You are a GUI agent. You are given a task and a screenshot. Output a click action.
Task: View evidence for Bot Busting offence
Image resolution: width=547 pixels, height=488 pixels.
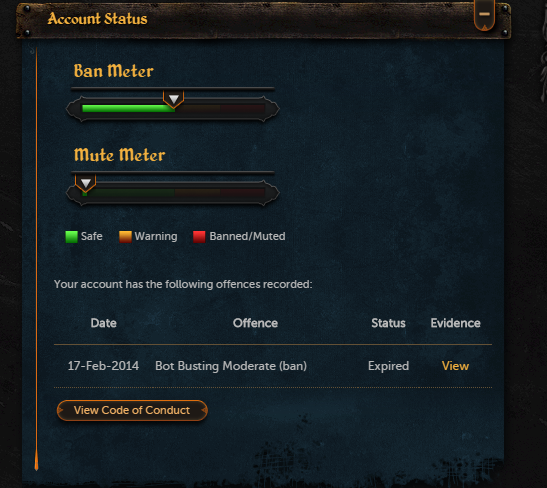point(455,366)
